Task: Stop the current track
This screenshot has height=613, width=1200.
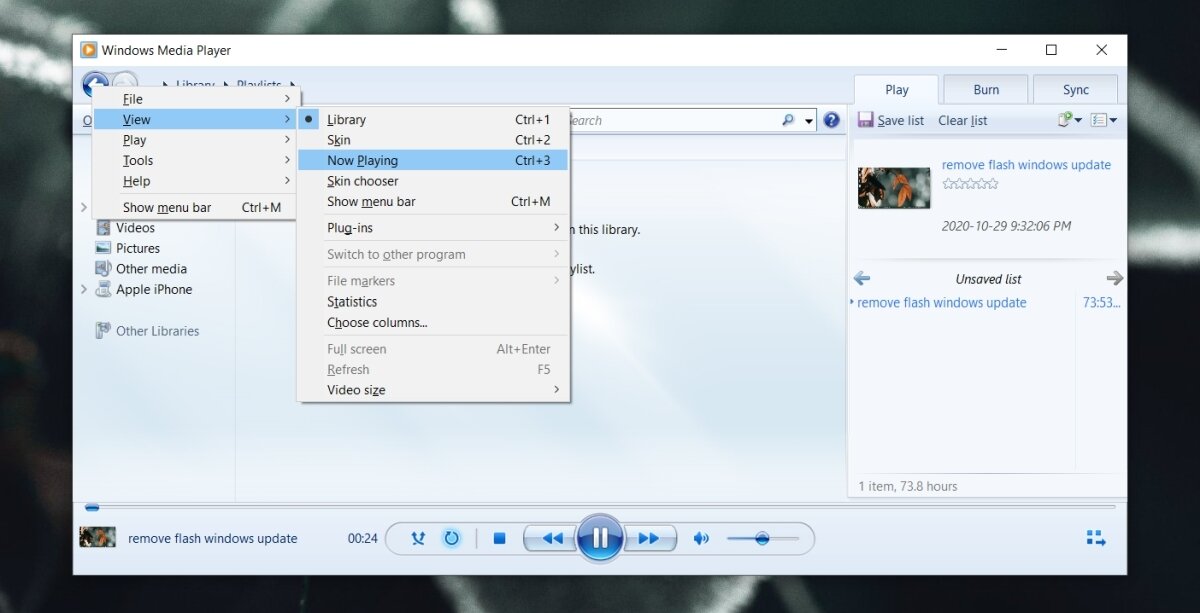Action: click(x=499, y=538)
